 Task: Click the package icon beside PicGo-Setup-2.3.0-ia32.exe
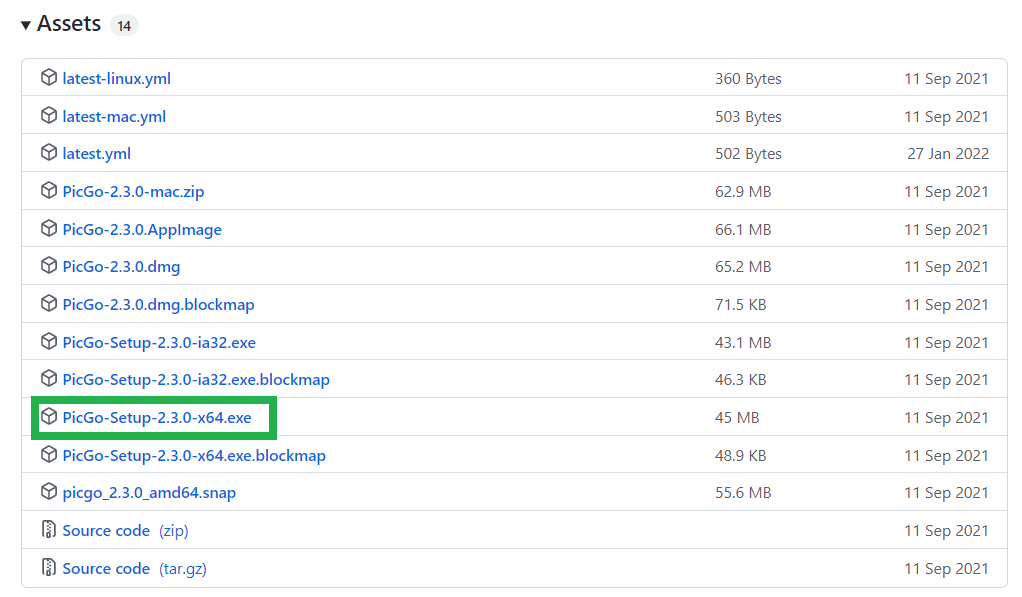tap(49, 341)
